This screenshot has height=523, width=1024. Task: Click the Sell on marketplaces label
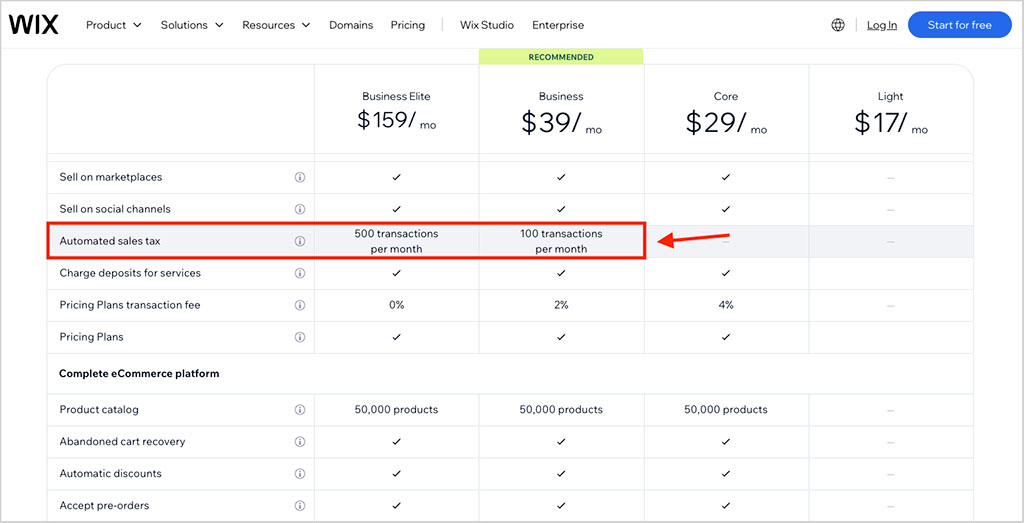click(110, 177)
